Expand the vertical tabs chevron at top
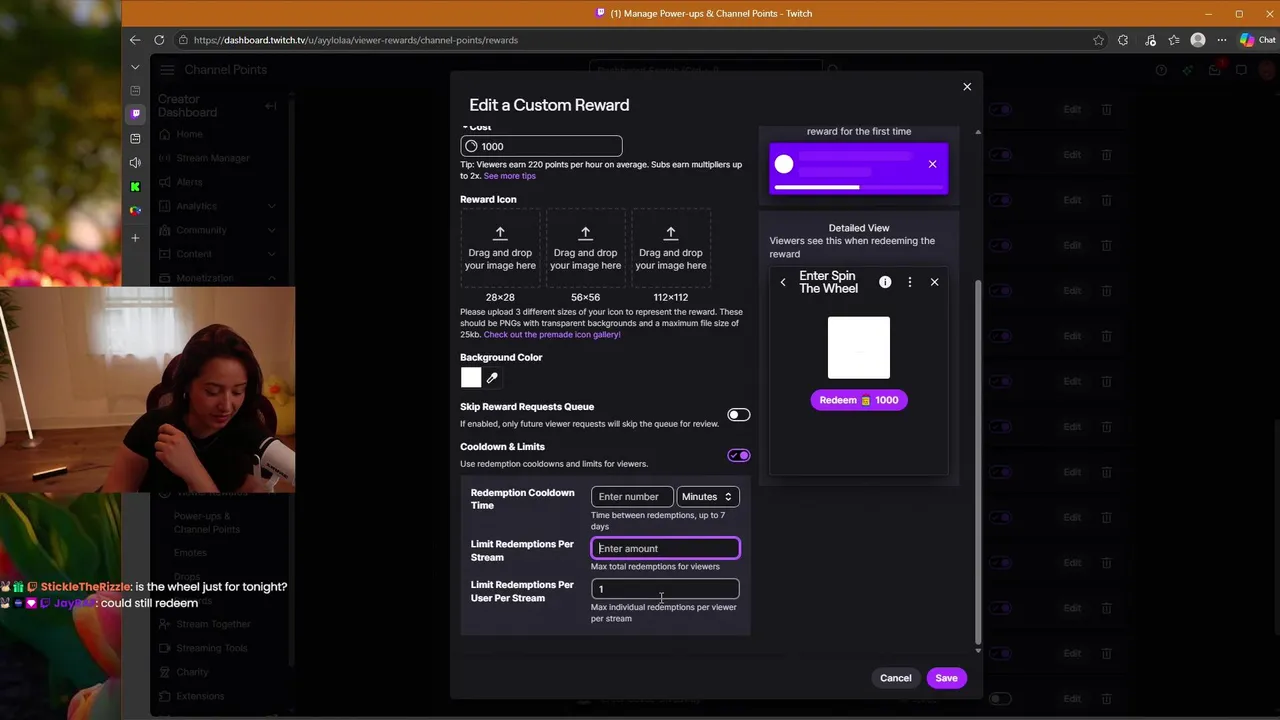This screenshot has width=1280, height=720. coord(135,67)
